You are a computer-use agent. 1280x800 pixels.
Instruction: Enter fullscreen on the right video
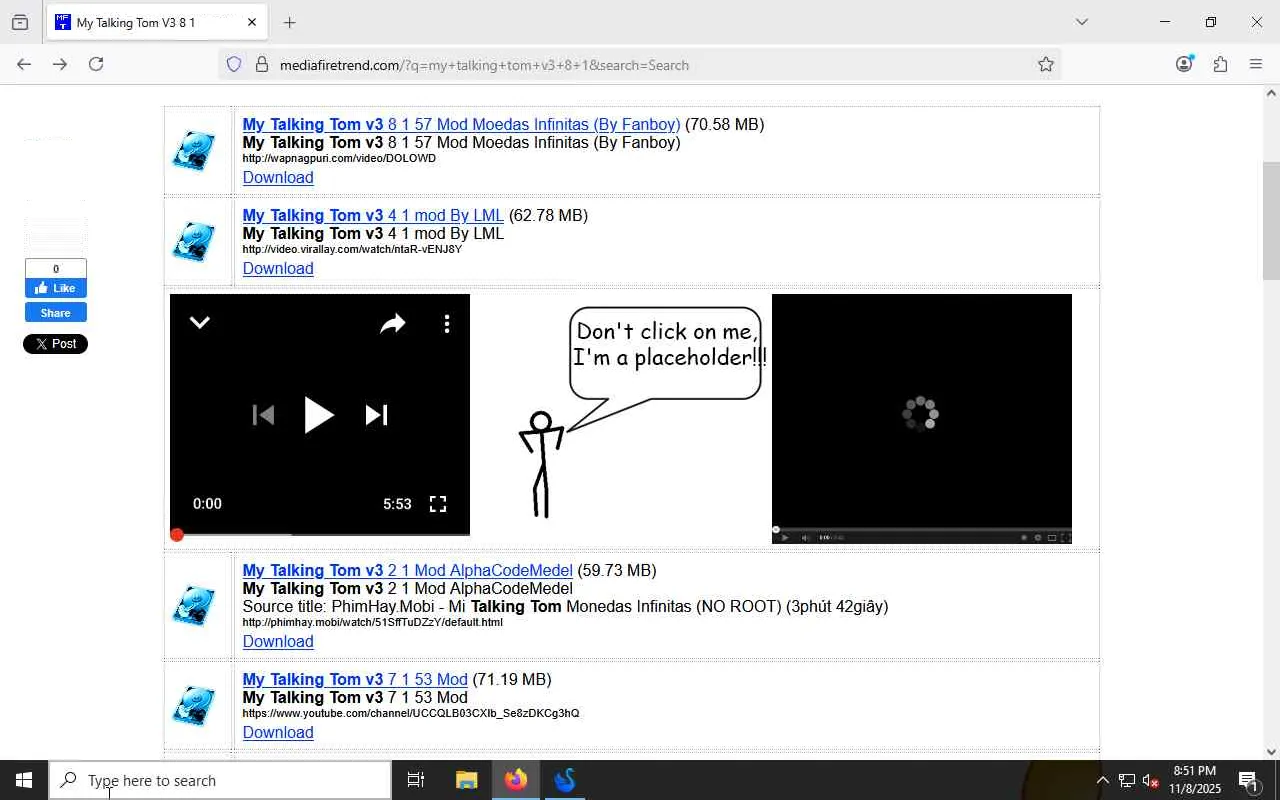click(1065, 538)
